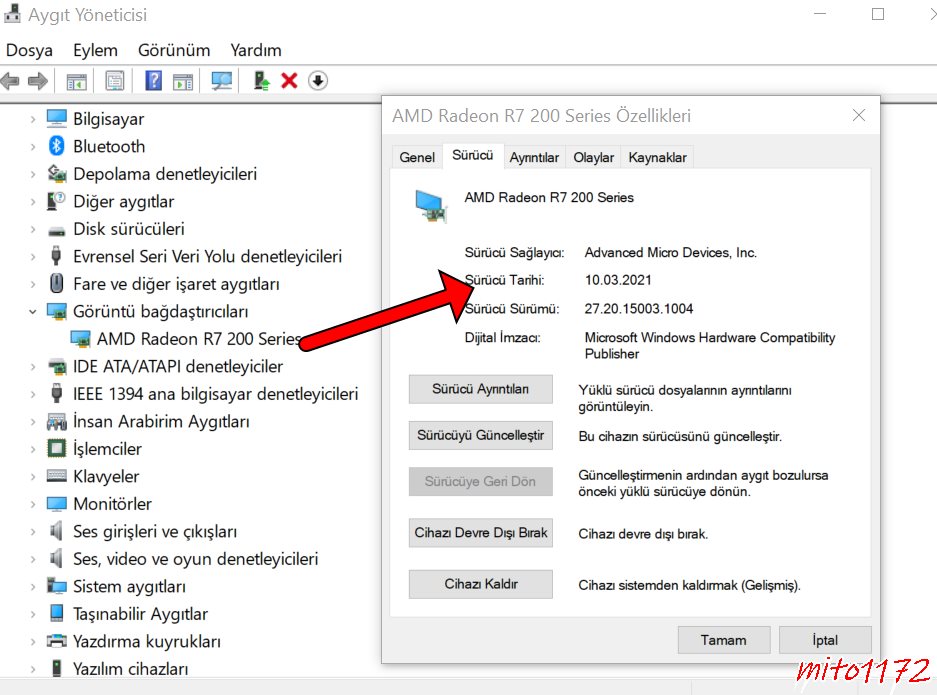The width and height of the screenshot is (937, 695).
Task: Open the Yardım menu
Action: click(x=256, y=50)
